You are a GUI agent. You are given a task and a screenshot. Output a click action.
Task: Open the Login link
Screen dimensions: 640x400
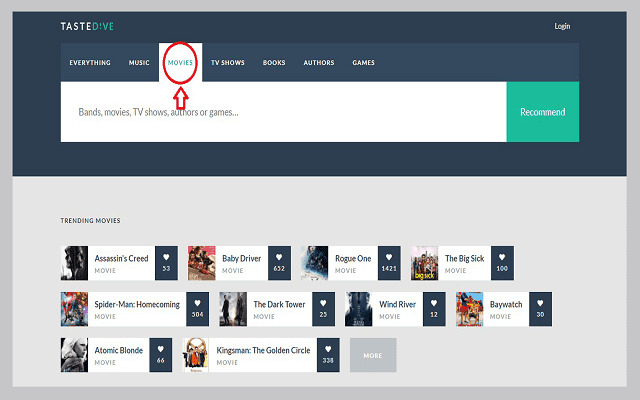coord(562,26)
